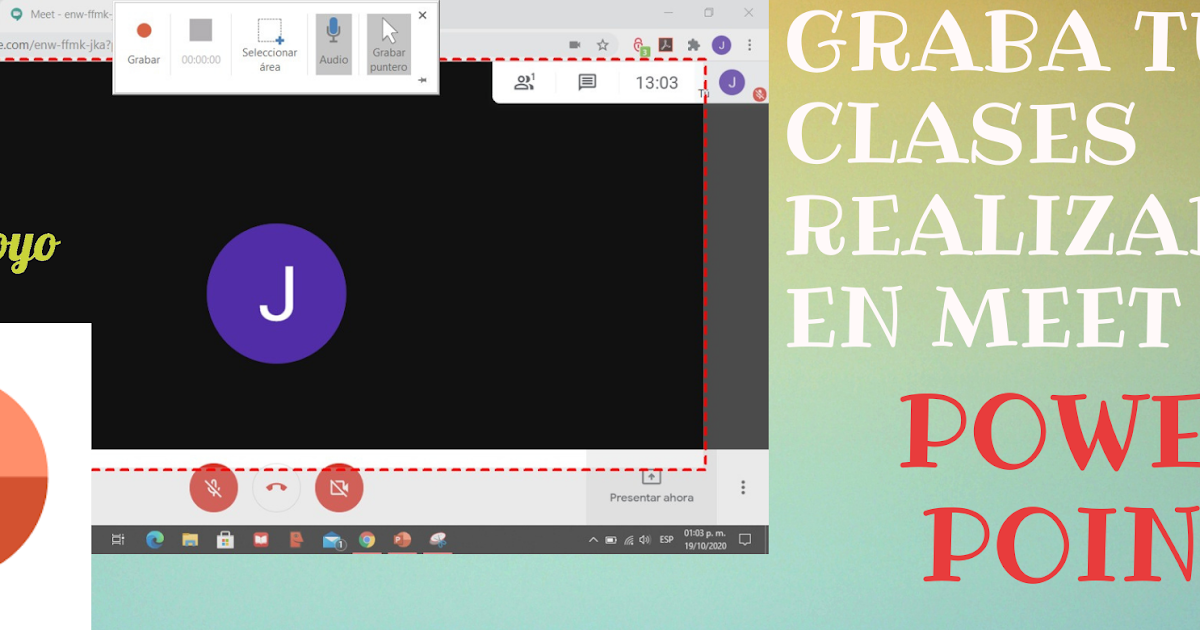Open the orange document app on the taskbar
This screenshot has width=1200, height=630.
pos(296,540)
